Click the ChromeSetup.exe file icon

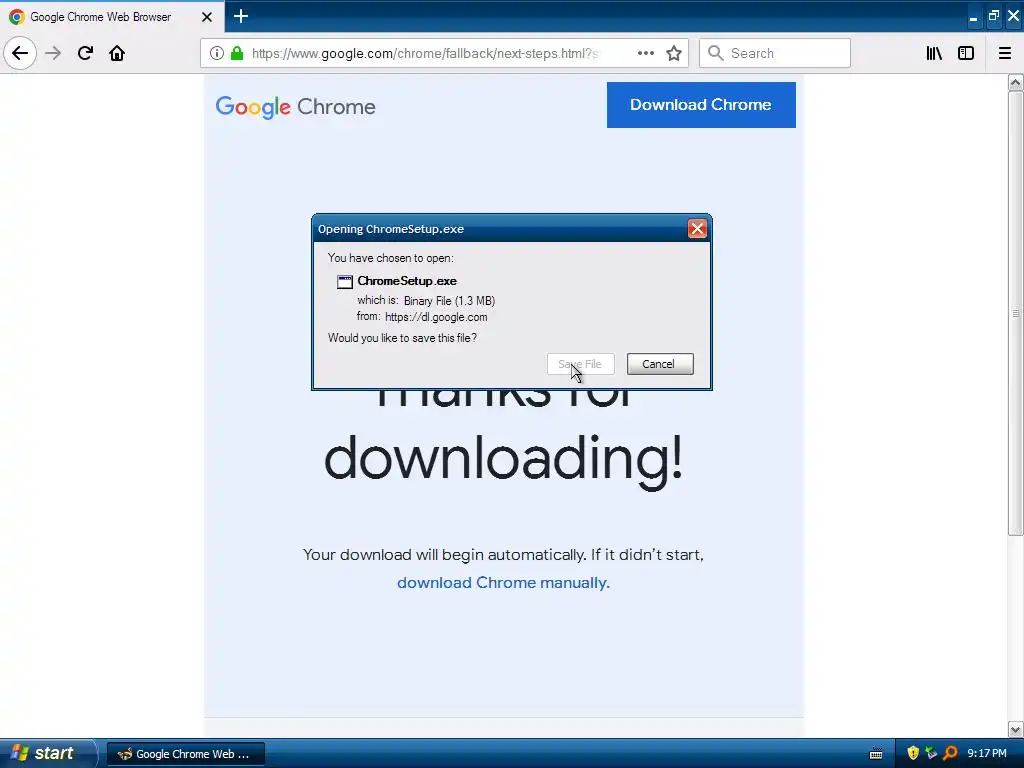(x=344, y=281)
